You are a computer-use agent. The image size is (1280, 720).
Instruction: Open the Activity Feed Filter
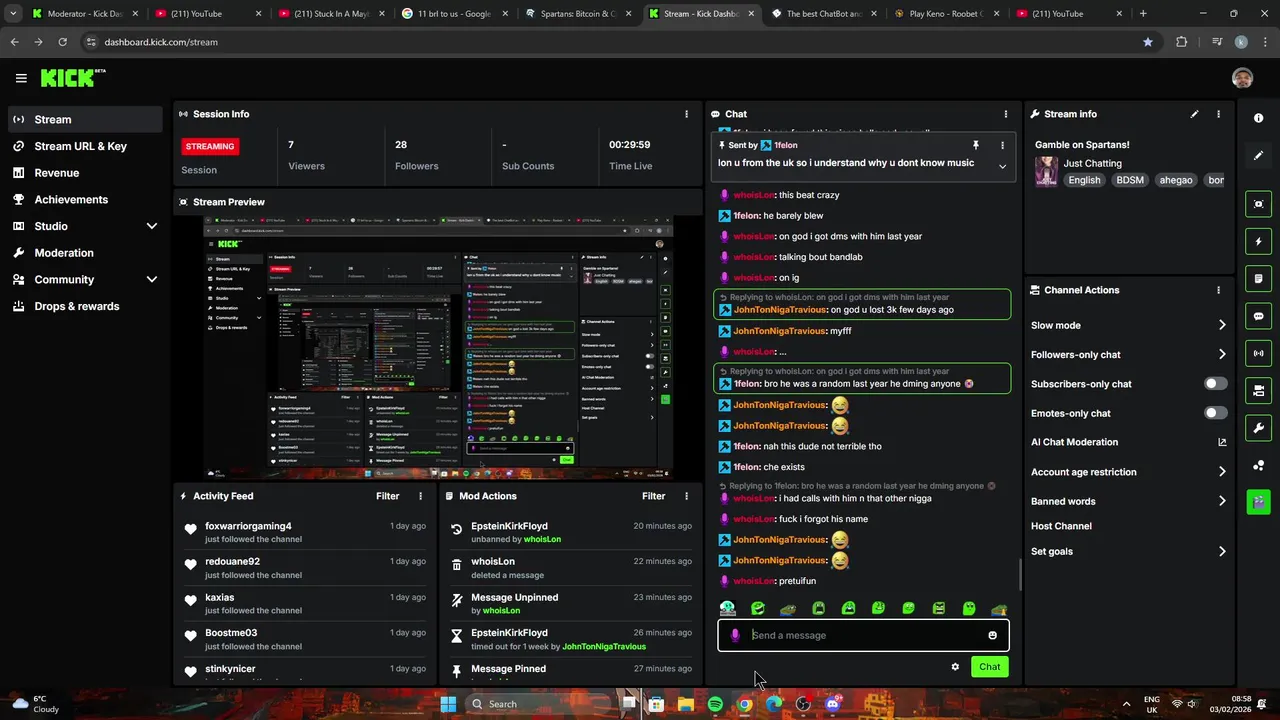[x=387, y=496]
